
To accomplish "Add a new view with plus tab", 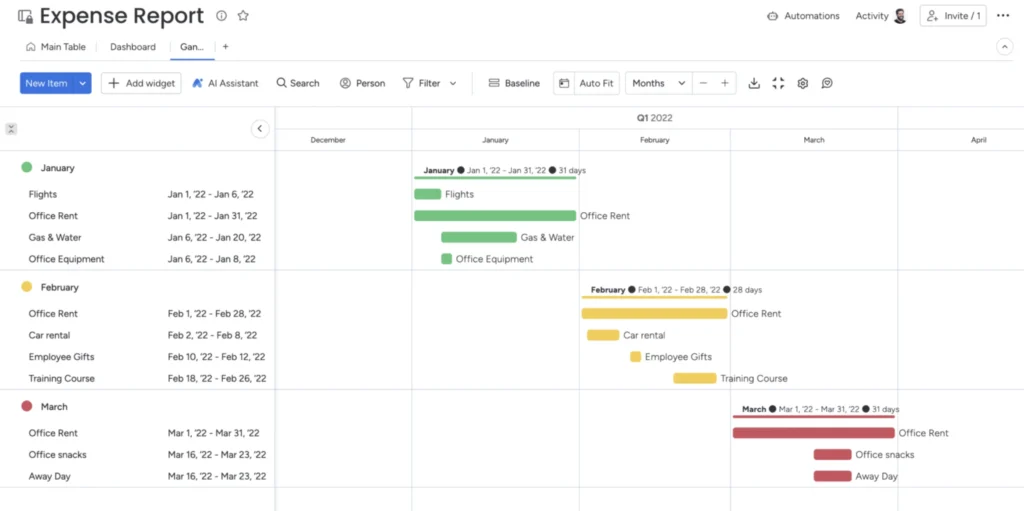I will click(225, 47).
